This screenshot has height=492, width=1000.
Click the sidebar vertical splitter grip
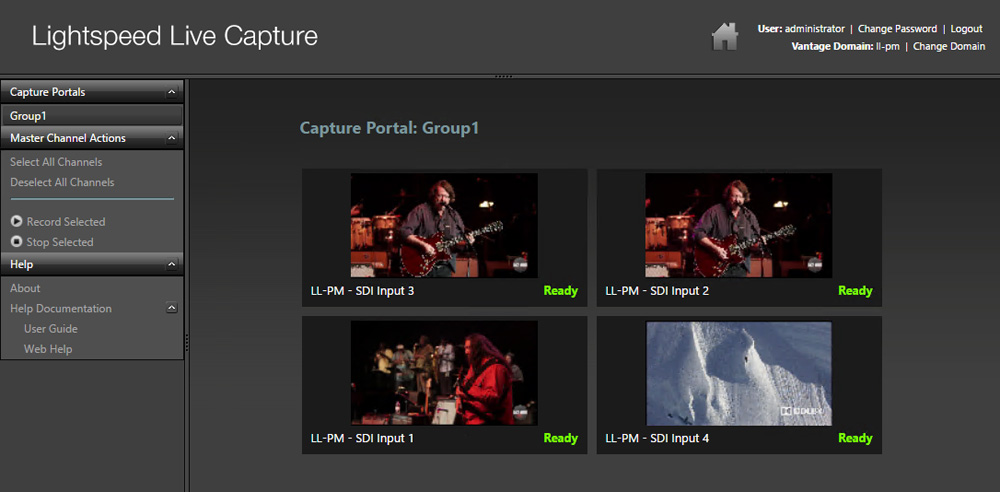[x=186, y=342]
